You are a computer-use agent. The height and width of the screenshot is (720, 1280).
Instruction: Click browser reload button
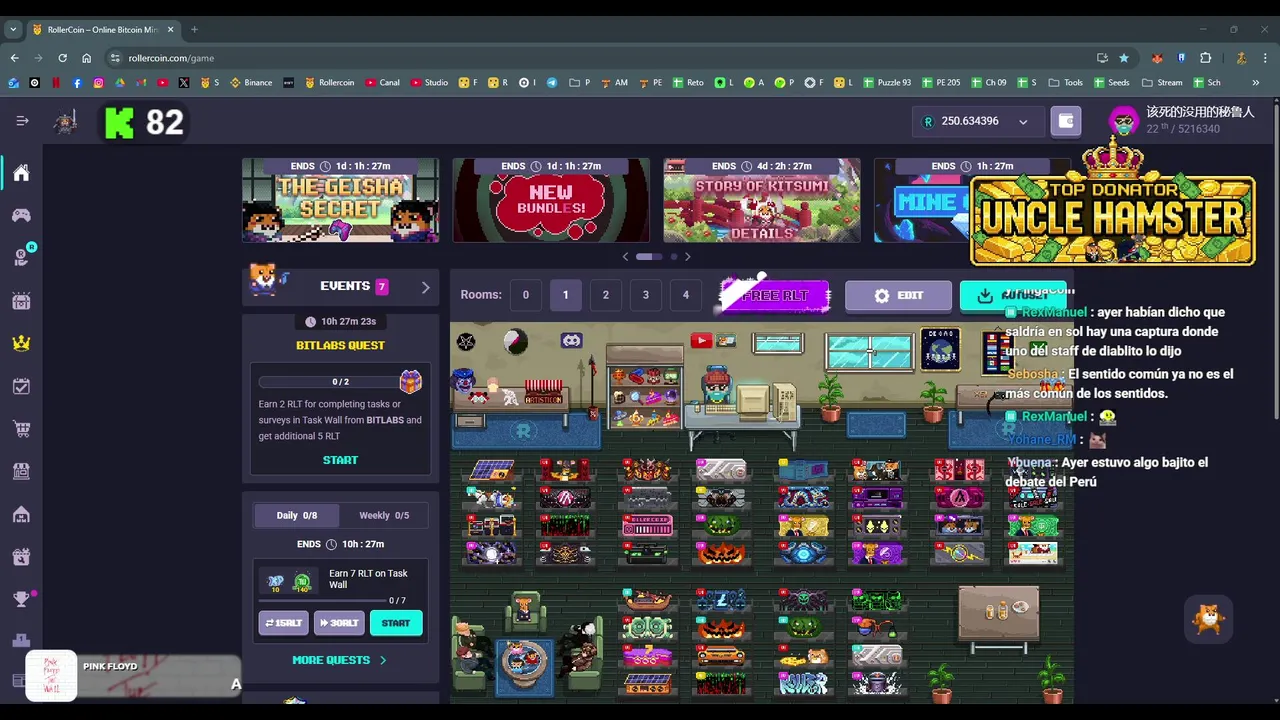[x=62, y=58]
